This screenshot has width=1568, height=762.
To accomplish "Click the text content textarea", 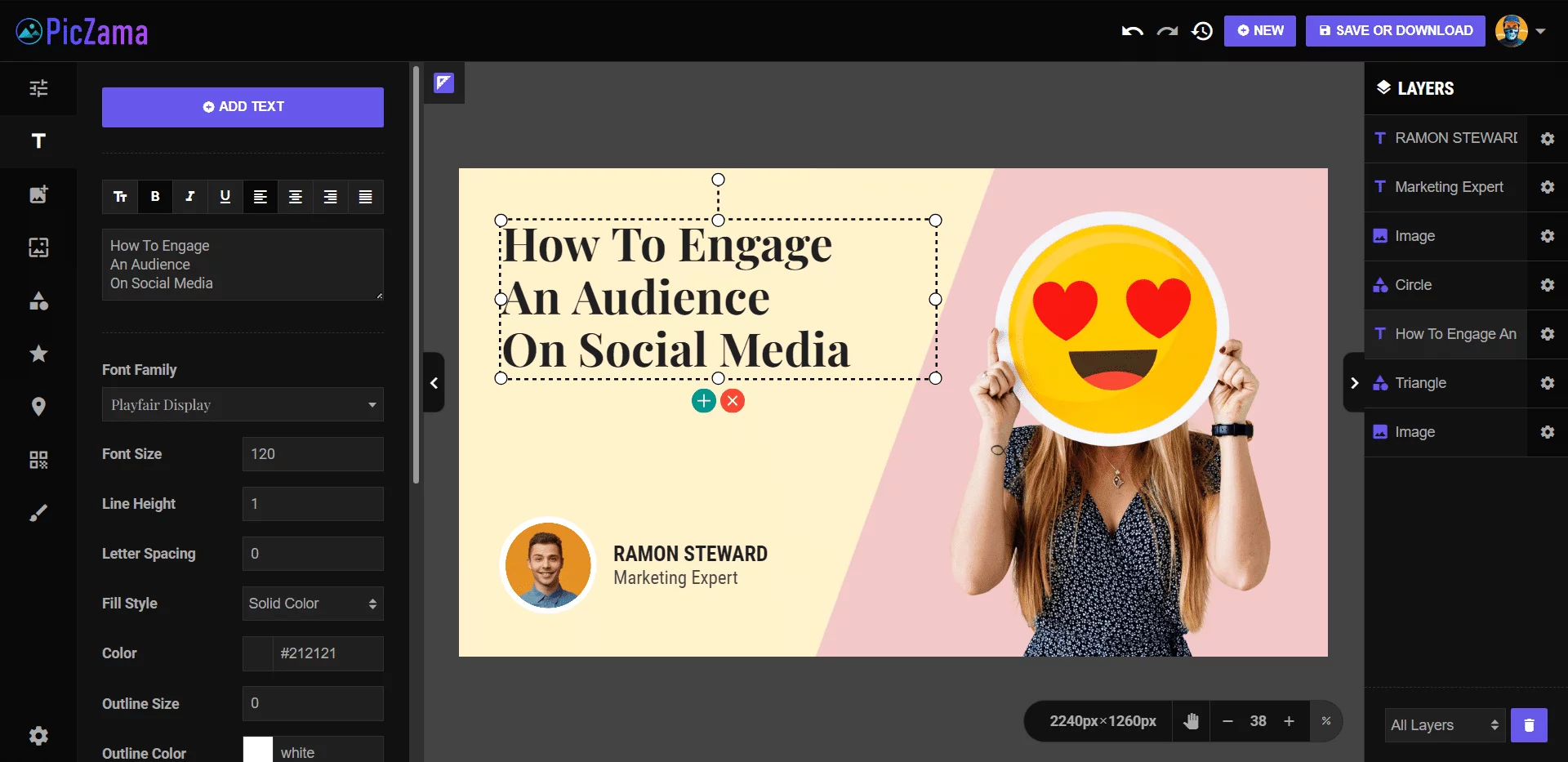I will point(243,265).
